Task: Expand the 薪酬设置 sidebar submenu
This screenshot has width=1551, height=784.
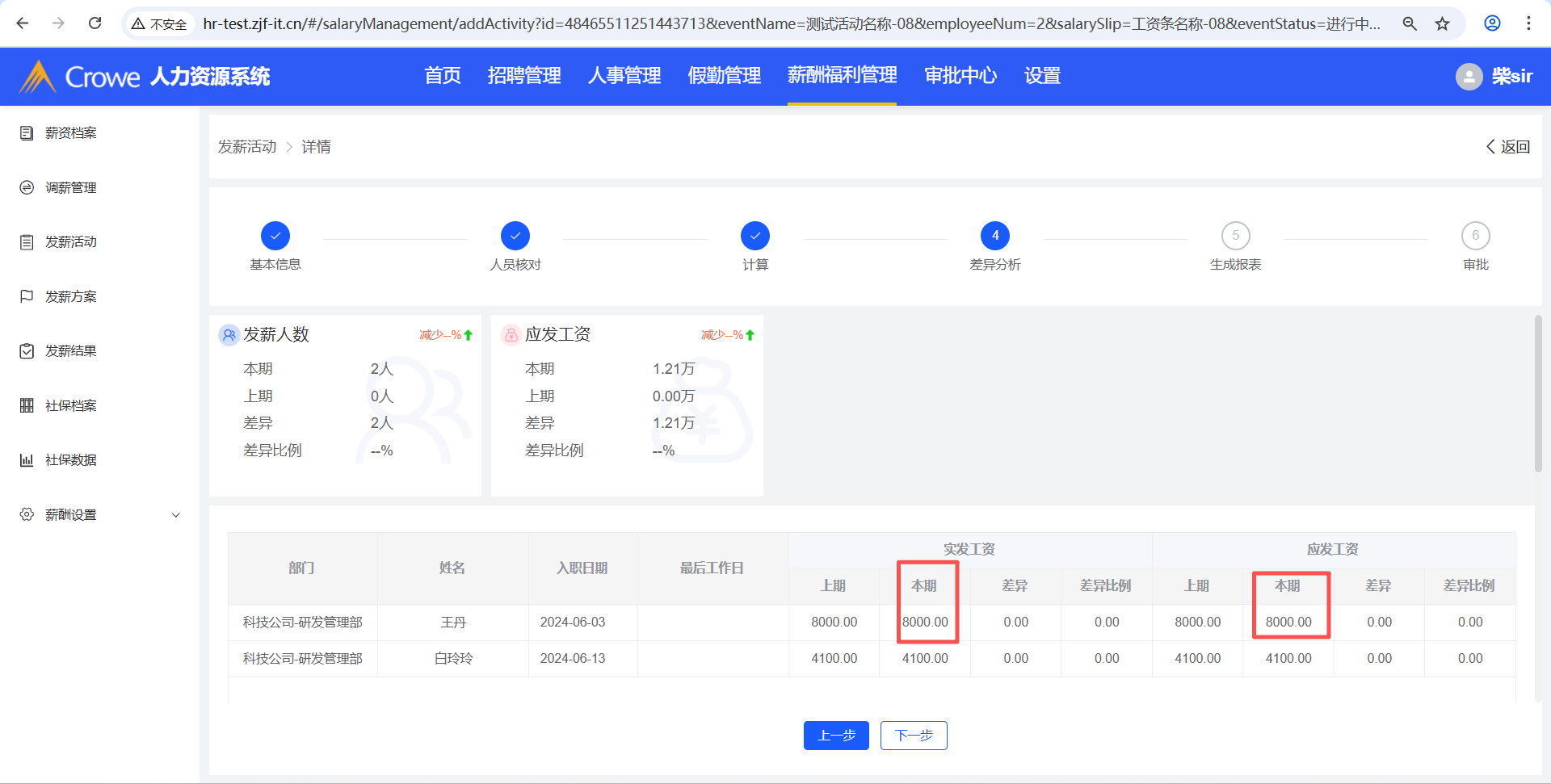Action: click(176, 515)
